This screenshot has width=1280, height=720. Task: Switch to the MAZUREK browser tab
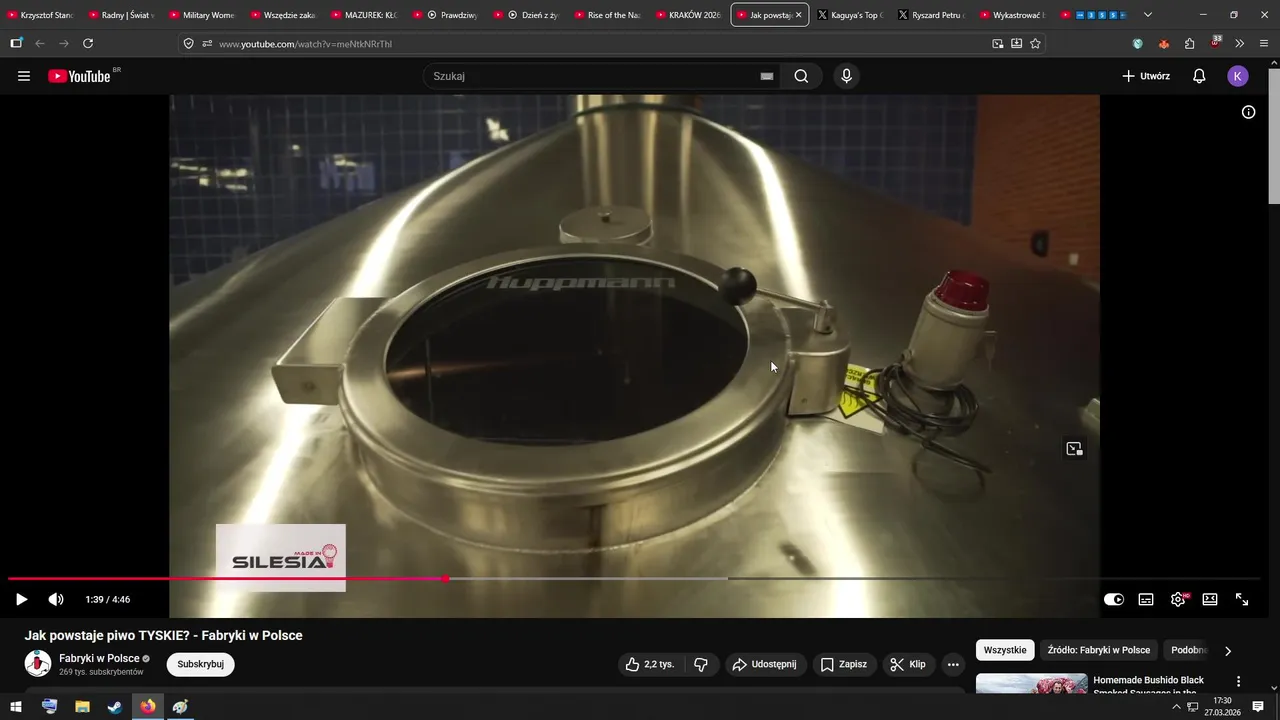tap(364, 15)
